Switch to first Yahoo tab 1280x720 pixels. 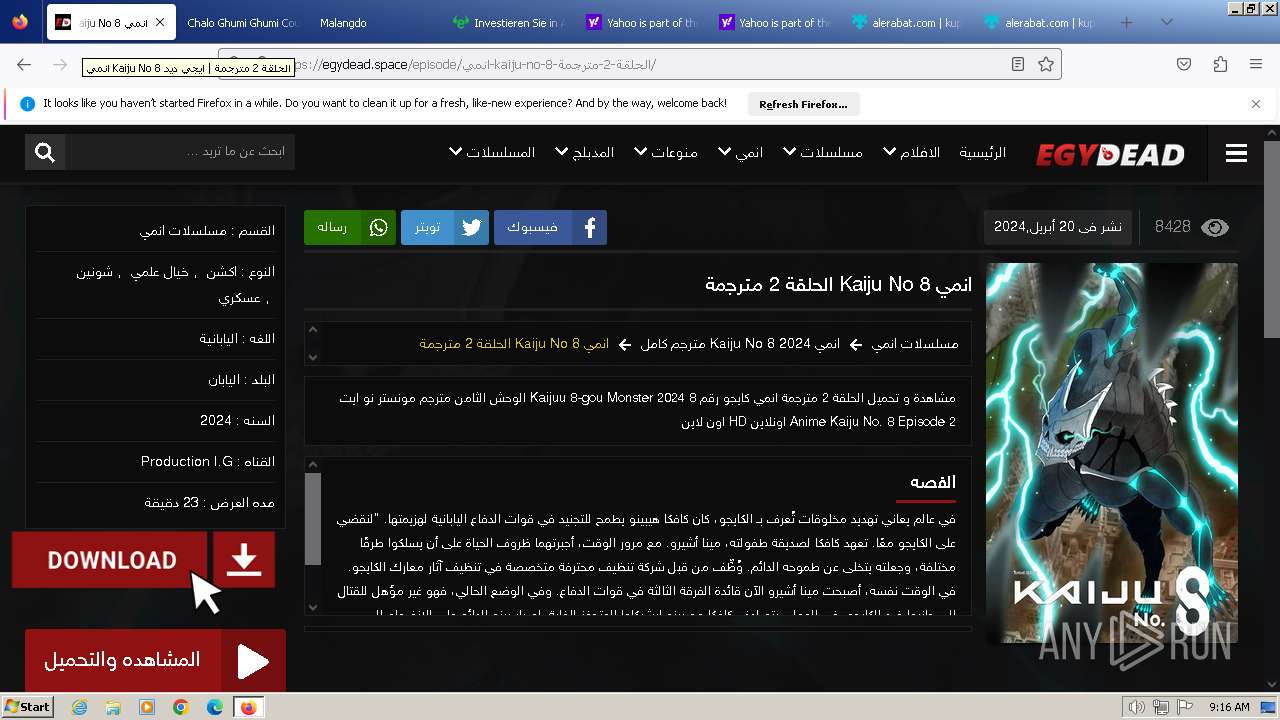point(640,22)
